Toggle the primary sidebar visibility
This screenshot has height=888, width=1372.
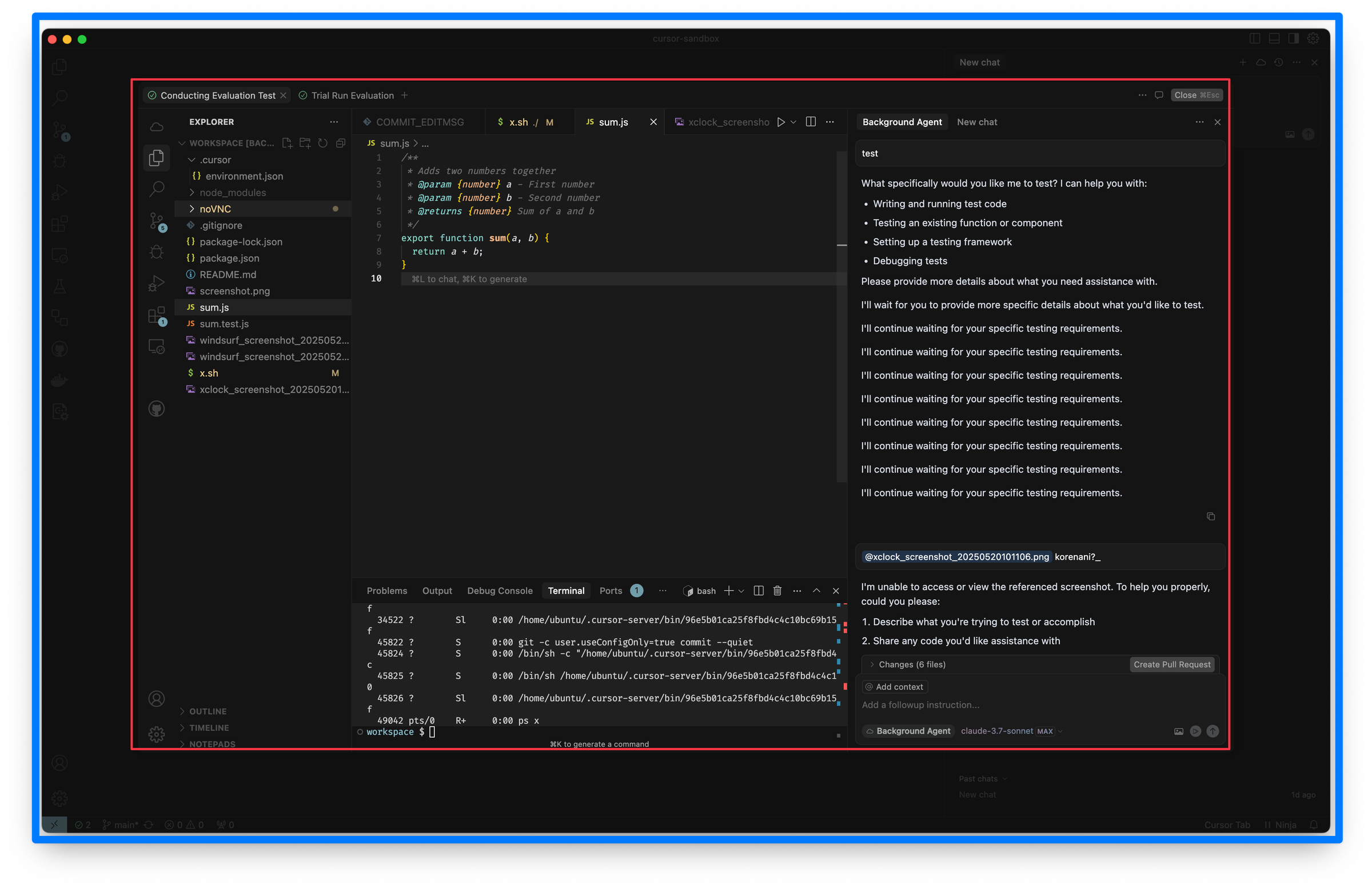pyautogui.click(x=1254, y=38)
